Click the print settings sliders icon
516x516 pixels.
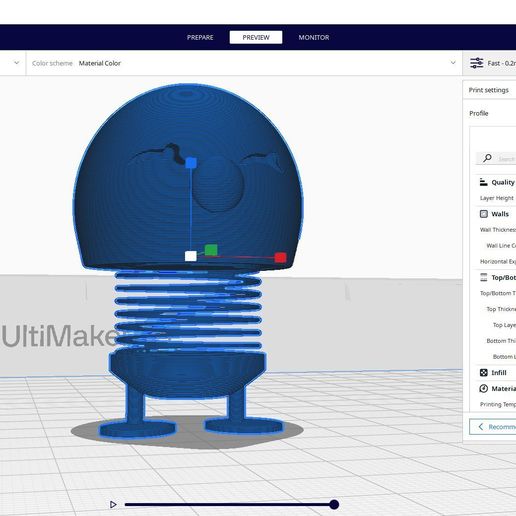point(477,63)
